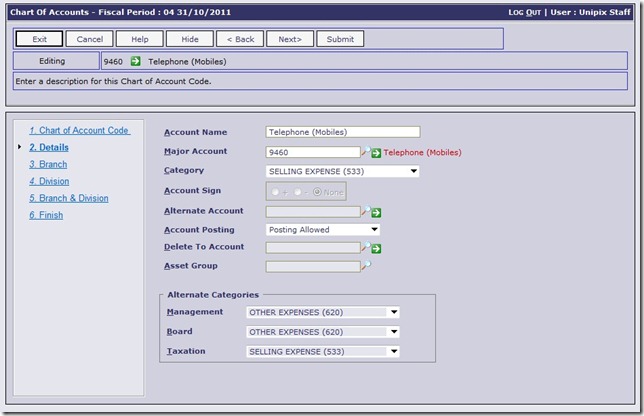The height and width of the screenshot is (416, 644).
Task: Select the None Account Sign option
Action: 319,191
